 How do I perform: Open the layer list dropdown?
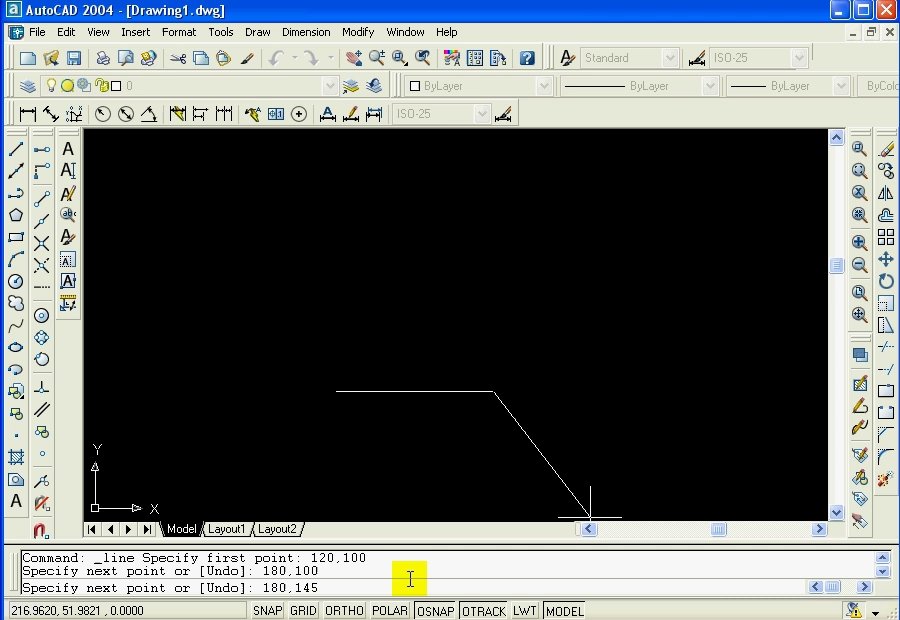[x=329, y=86]
